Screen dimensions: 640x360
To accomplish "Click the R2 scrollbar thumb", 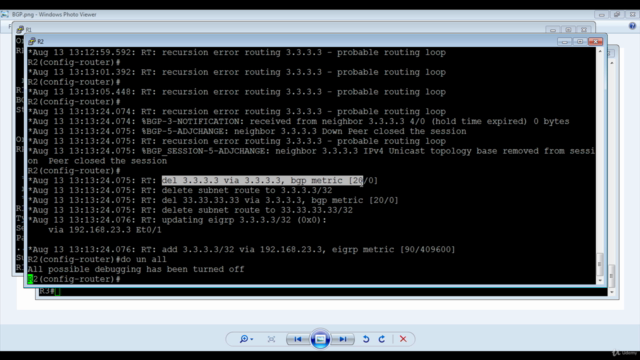I will tap(600, 264).
